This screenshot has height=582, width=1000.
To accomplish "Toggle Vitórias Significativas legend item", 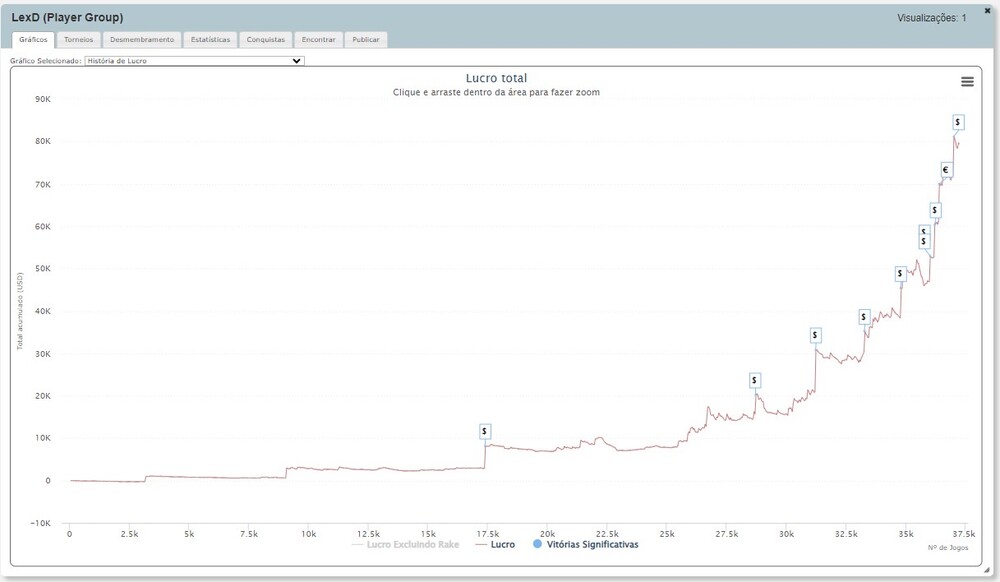I will (x=585, y=544).
